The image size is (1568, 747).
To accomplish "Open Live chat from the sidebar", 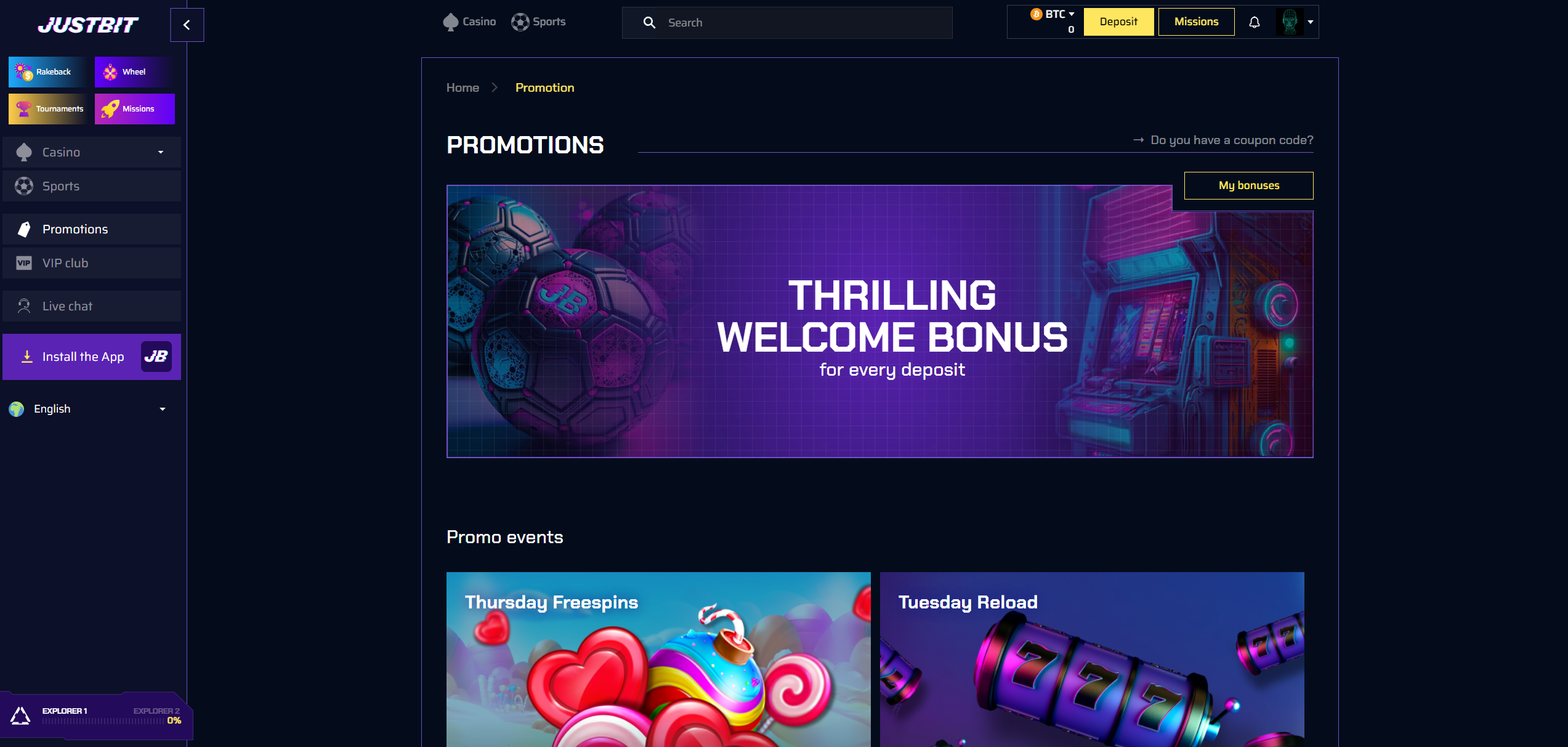I will pyautogui.click(x=92, y=306).
